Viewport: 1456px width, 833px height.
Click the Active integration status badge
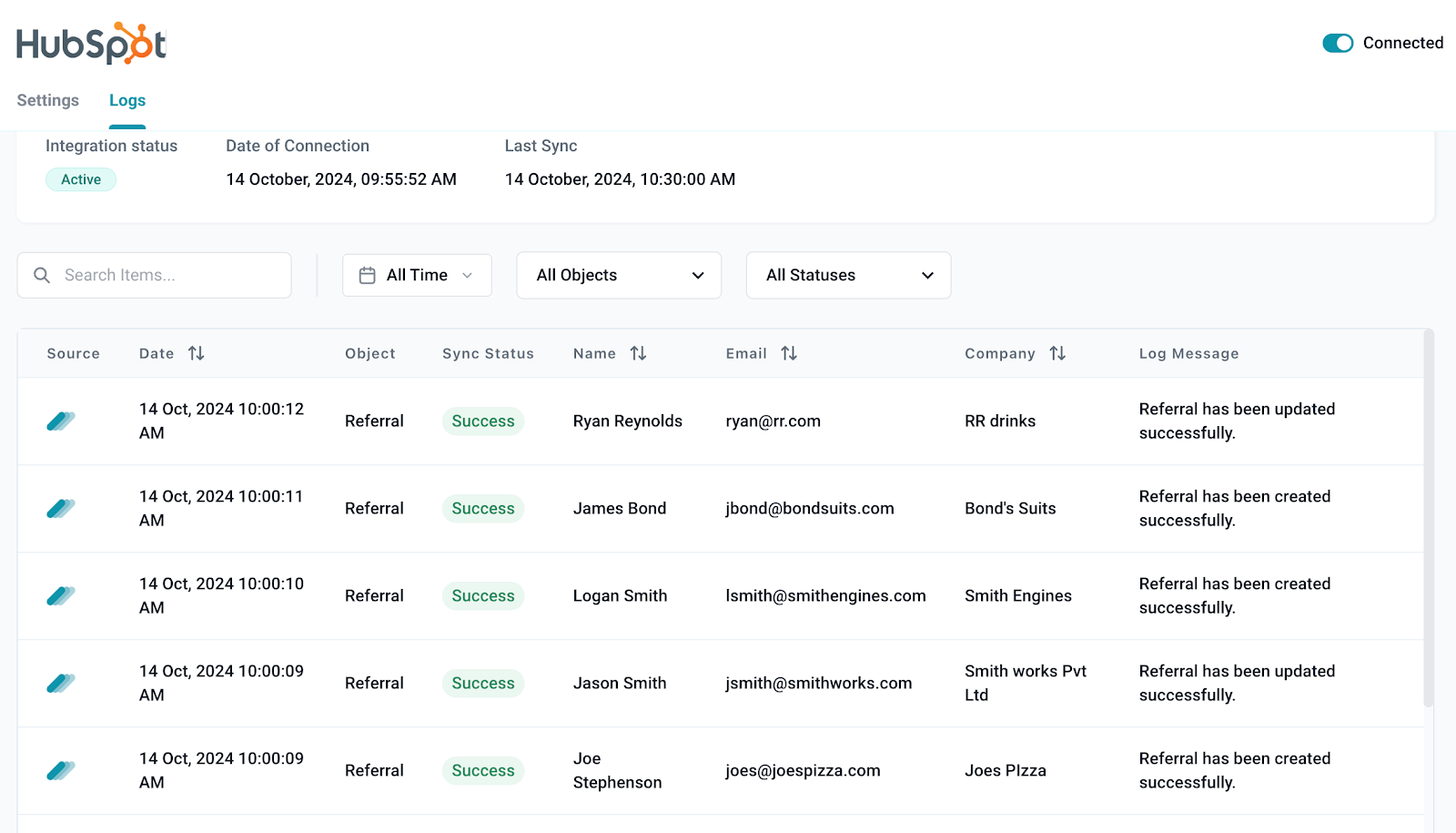pyautogui.click(x=81, y=179)
